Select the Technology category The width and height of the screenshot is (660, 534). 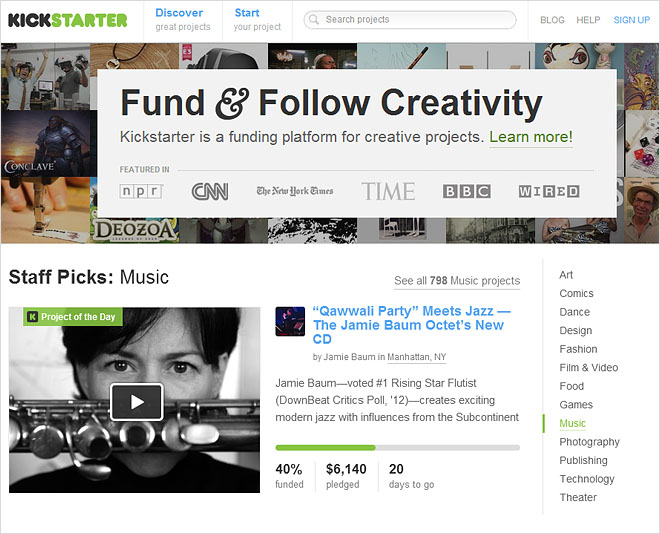pos(587,479)
